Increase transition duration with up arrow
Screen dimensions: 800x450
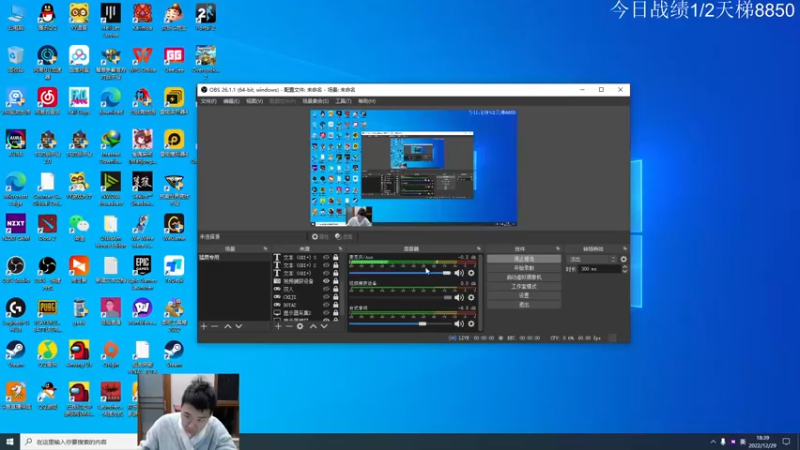624,267
